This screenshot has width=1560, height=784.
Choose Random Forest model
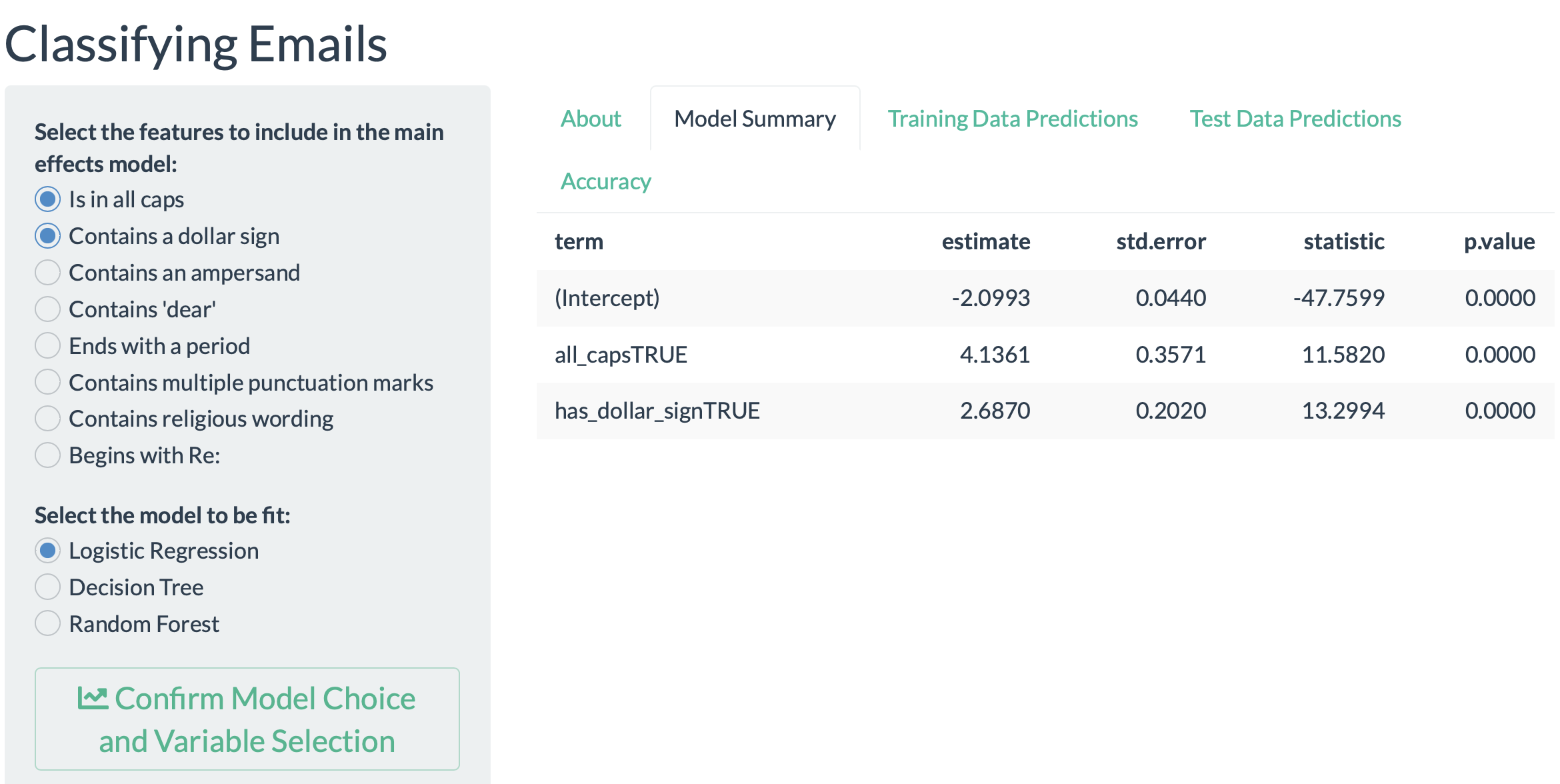tap(47, 624)
